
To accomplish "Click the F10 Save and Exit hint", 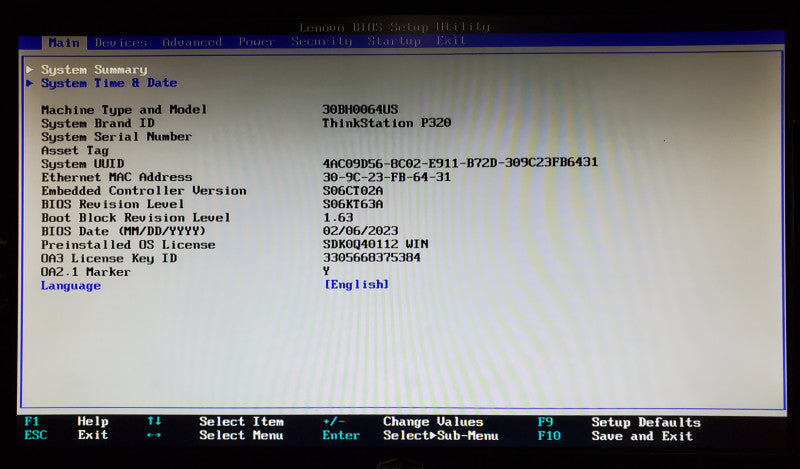I will (615, 436).
